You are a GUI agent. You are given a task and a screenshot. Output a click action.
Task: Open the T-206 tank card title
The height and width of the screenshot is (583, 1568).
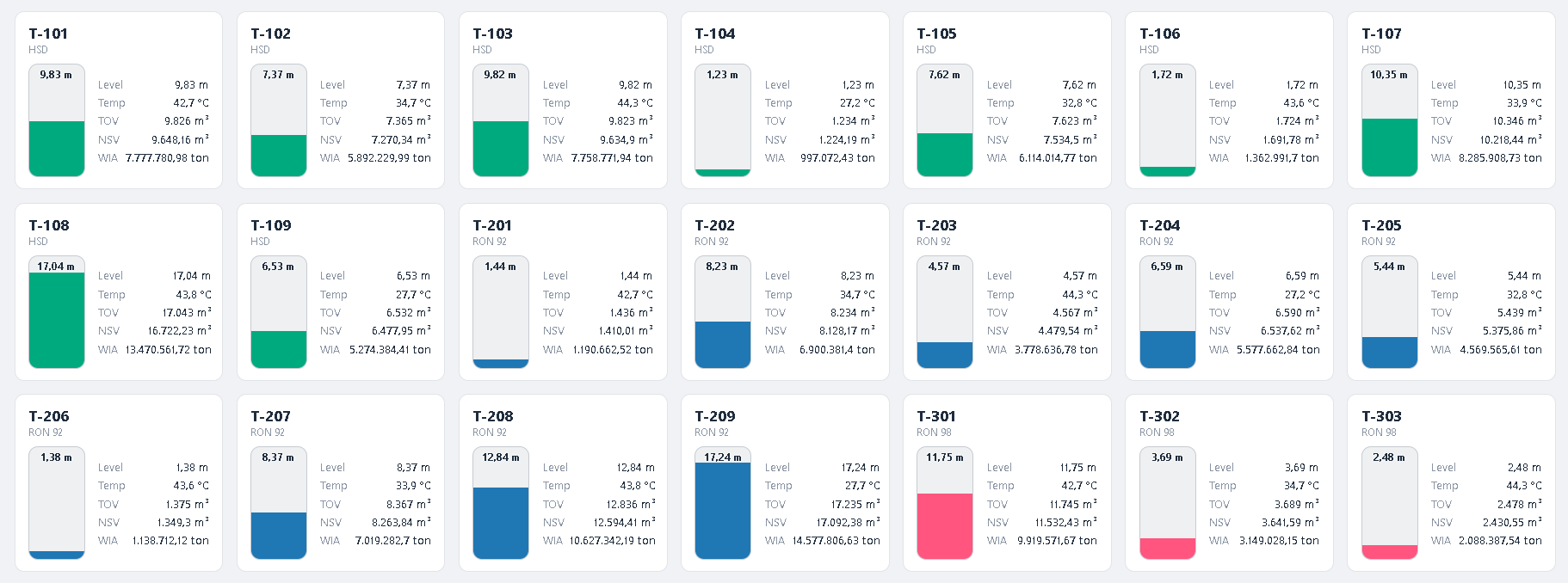tap(49, 416)
